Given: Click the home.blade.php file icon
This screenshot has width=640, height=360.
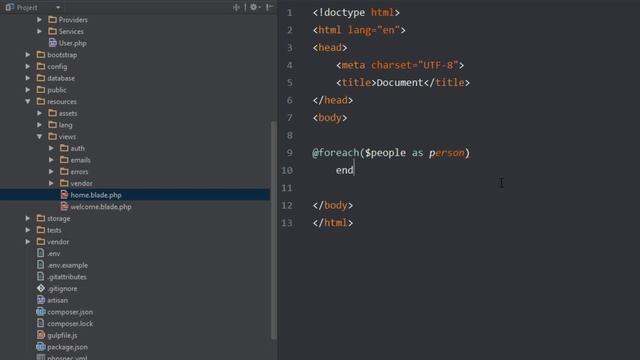Looking at the screenshot, I should 64,195.
